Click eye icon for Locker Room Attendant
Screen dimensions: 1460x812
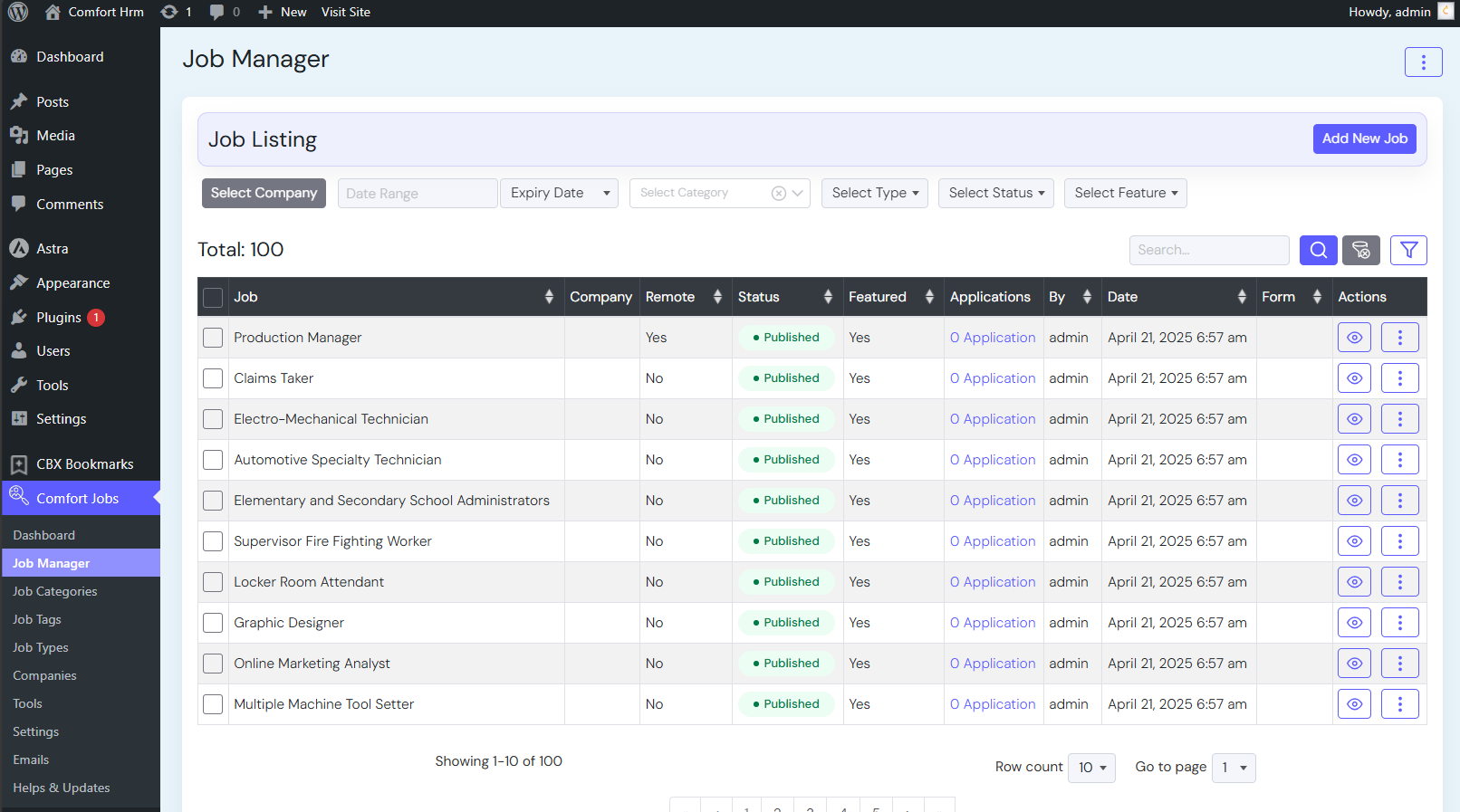click(1354, 582)
